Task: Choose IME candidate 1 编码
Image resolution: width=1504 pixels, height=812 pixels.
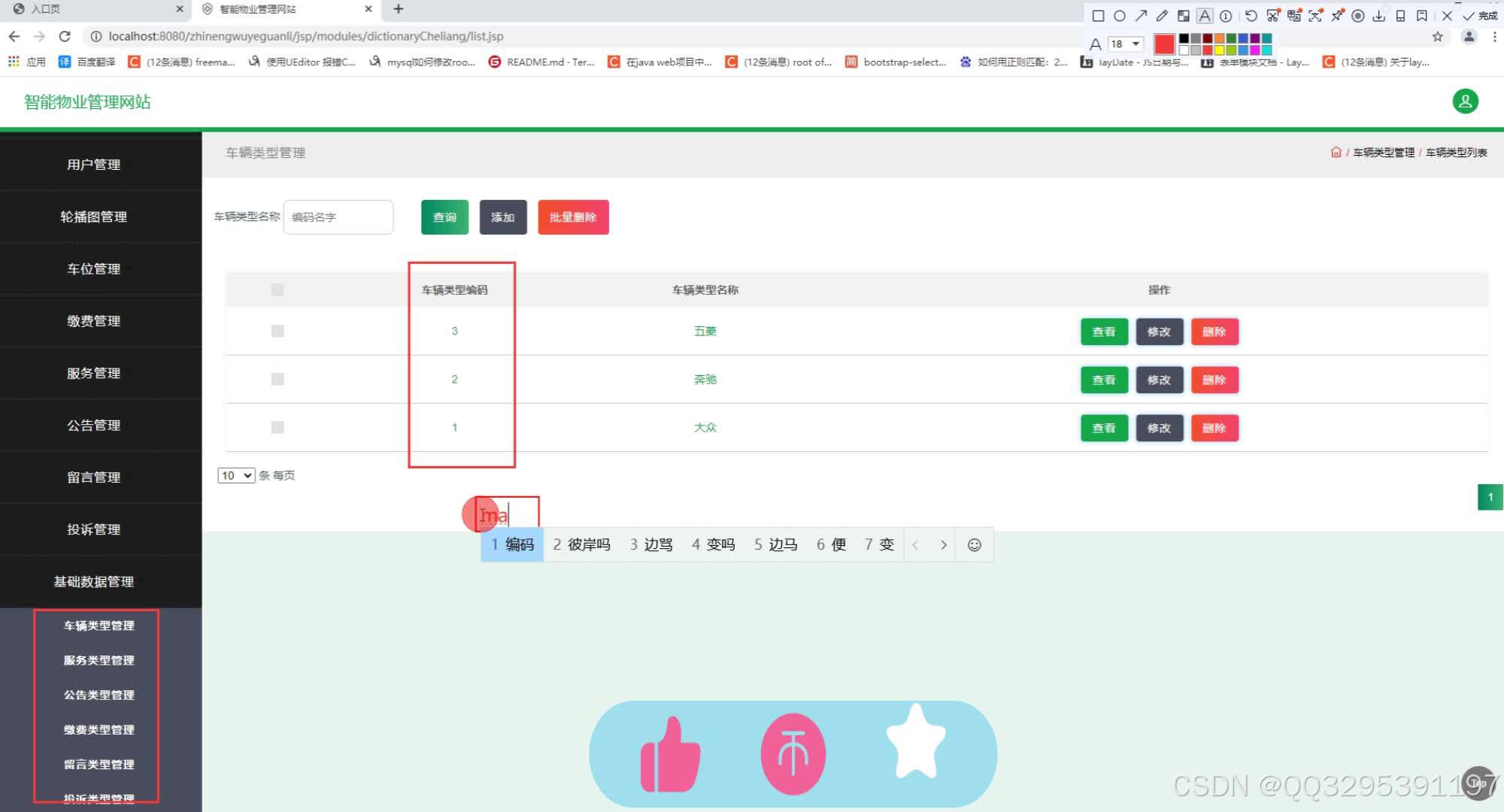Action: click(x=512, y=544)
